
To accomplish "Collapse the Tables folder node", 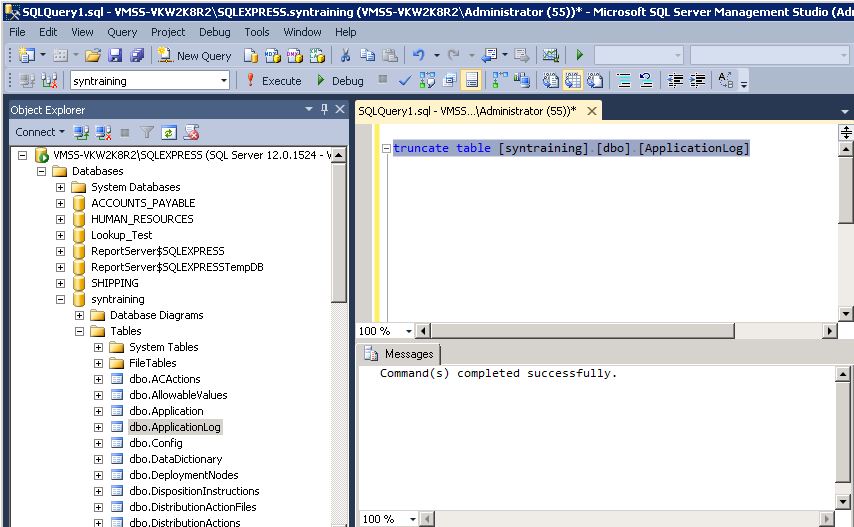I will [x=80, y=331].
